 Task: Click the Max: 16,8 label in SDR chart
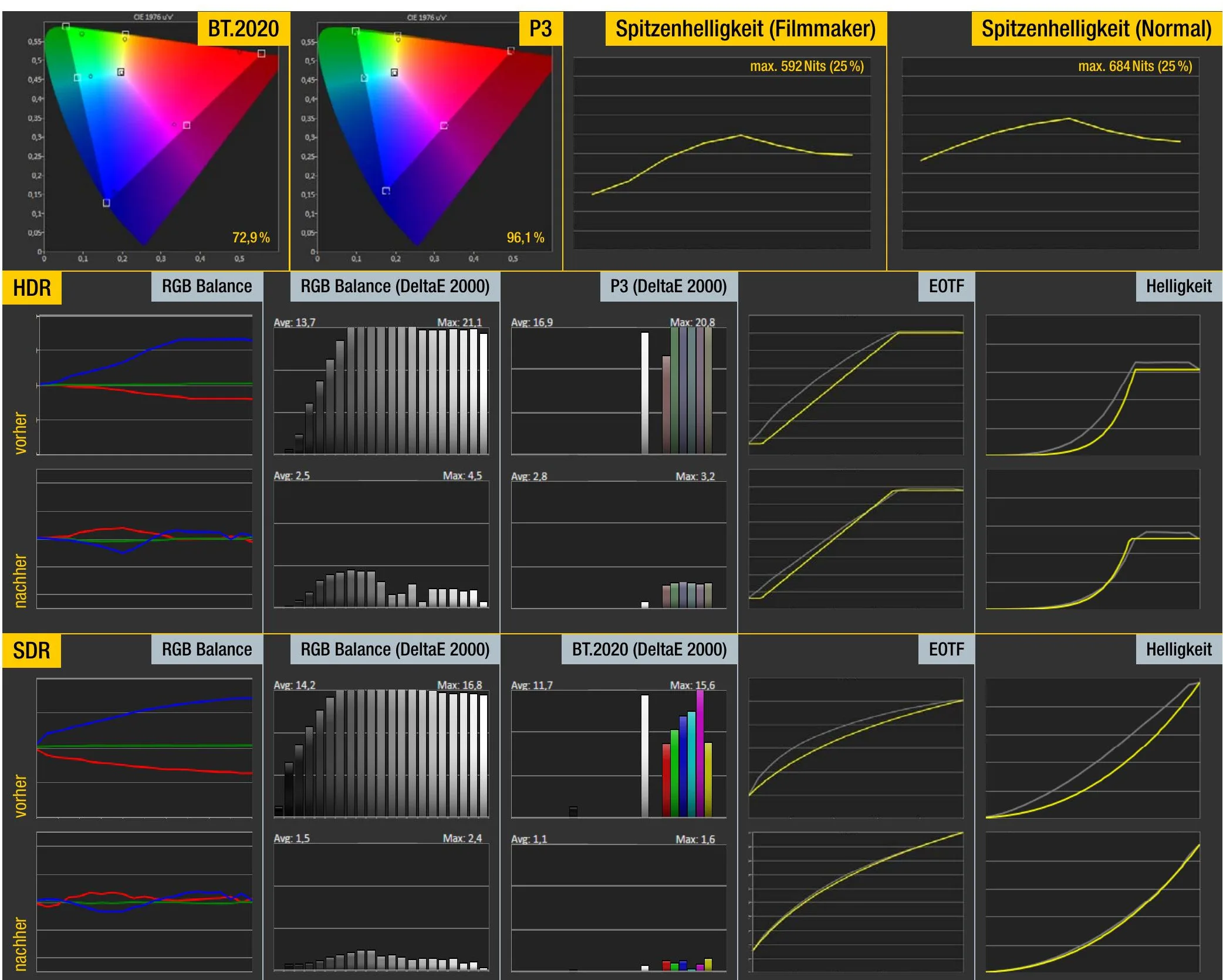pyautogui.click(x=460, y=685)
